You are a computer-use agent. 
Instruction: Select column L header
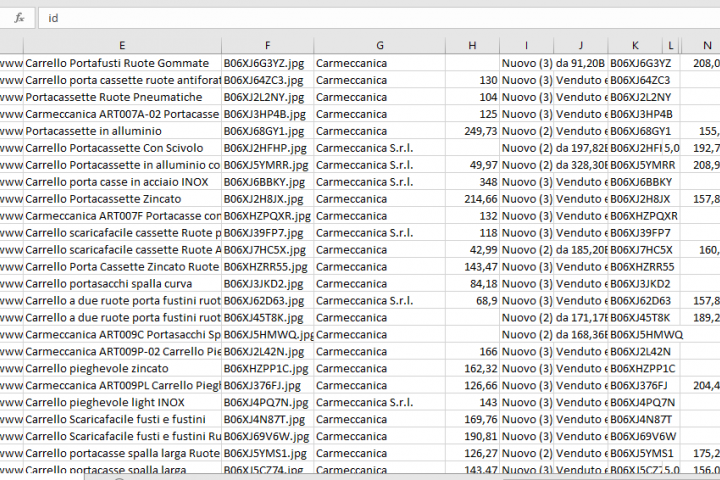tap(672, 45)
